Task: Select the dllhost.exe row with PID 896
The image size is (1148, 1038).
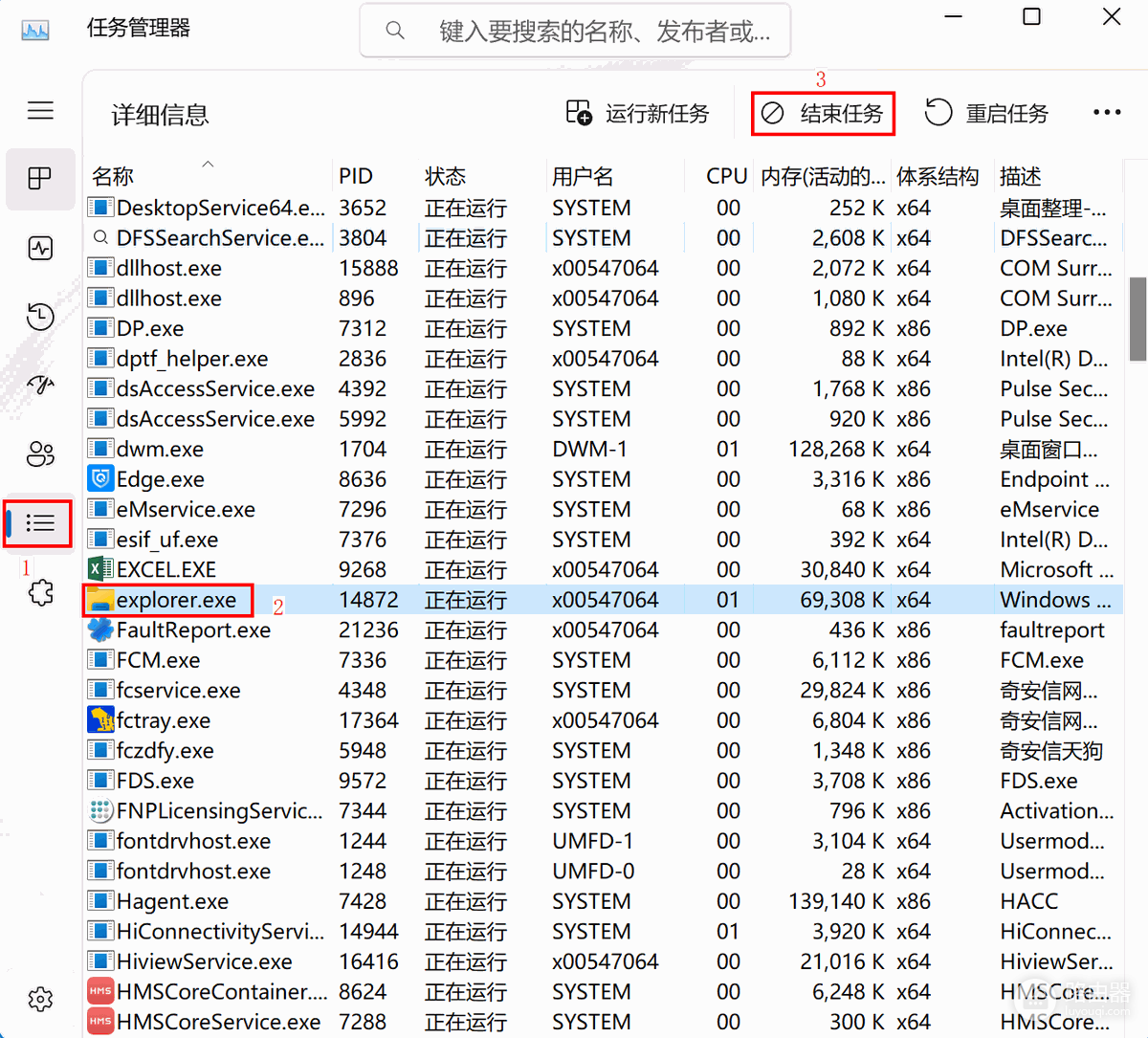Action: coord(603,298)
